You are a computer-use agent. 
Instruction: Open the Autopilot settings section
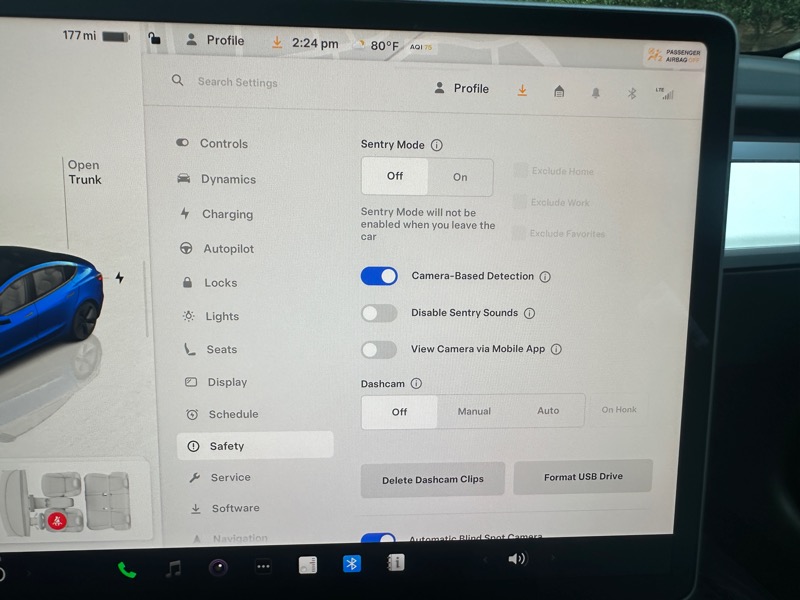coord(229,249)
